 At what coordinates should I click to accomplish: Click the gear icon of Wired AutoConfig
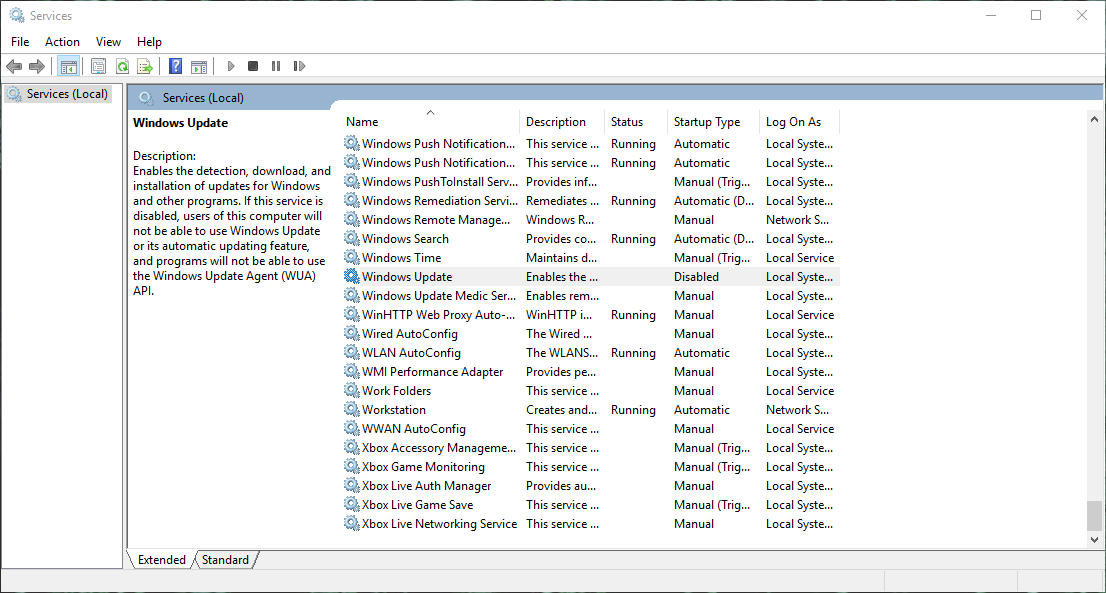(351, 334)
